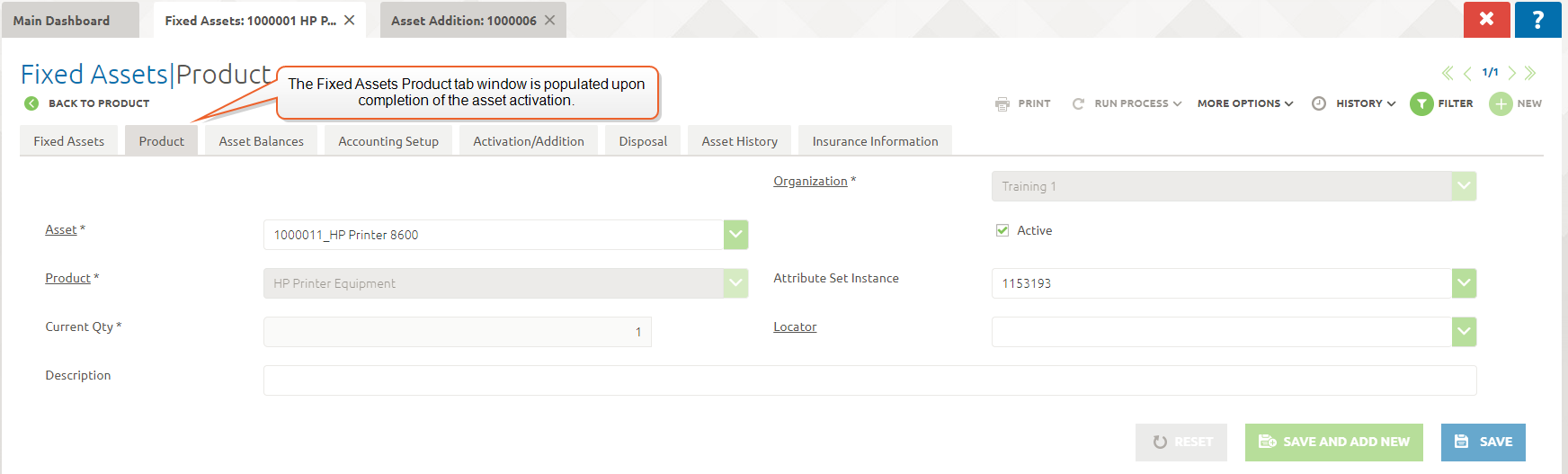Click the green plus New record icon
This screenshot has height=474, width=1568.
pyautogui.click(x=1500, y=104)
